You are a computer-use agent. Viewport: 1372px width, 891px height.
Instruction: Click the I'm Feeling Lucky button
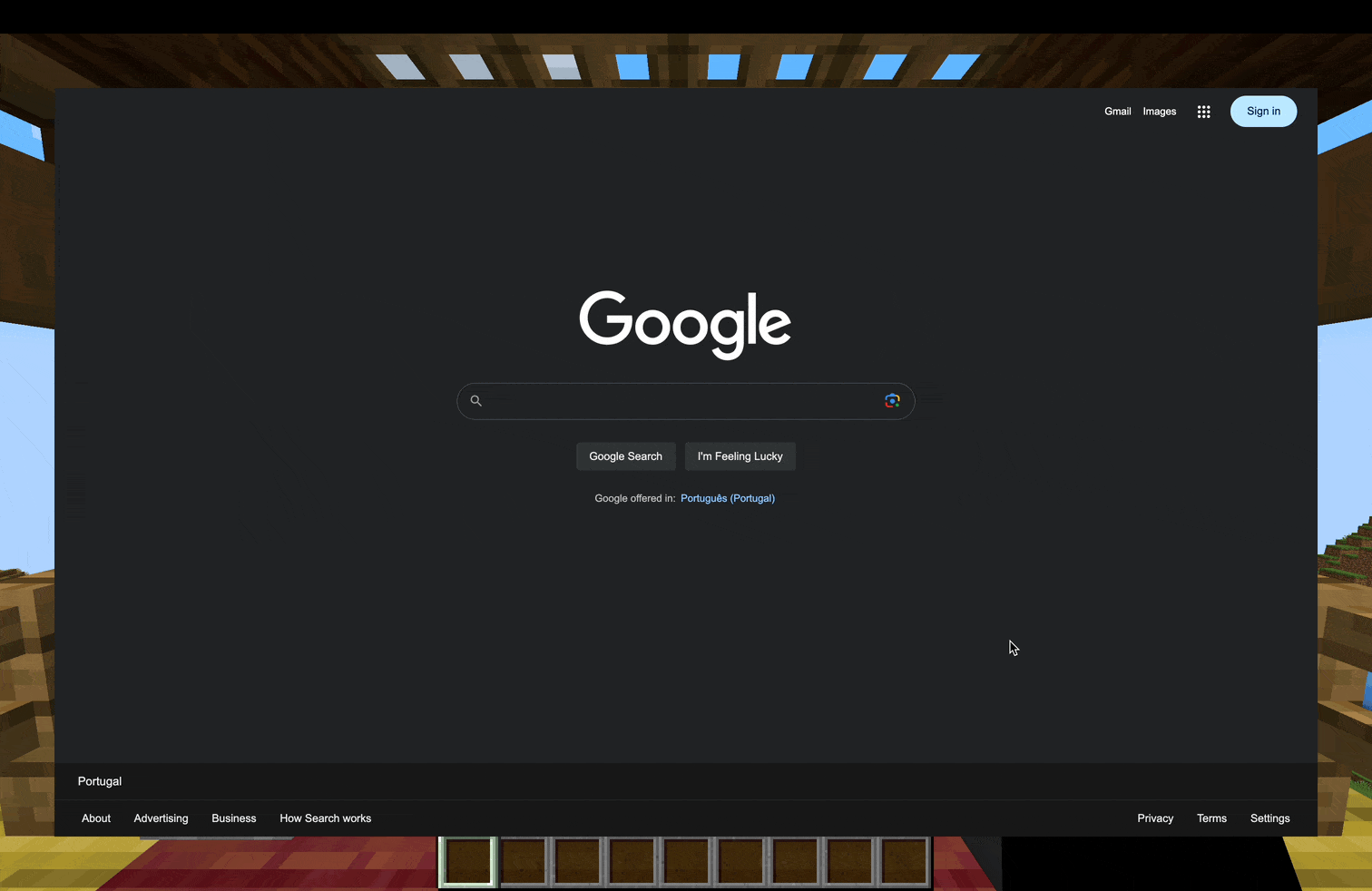[740, 456]
